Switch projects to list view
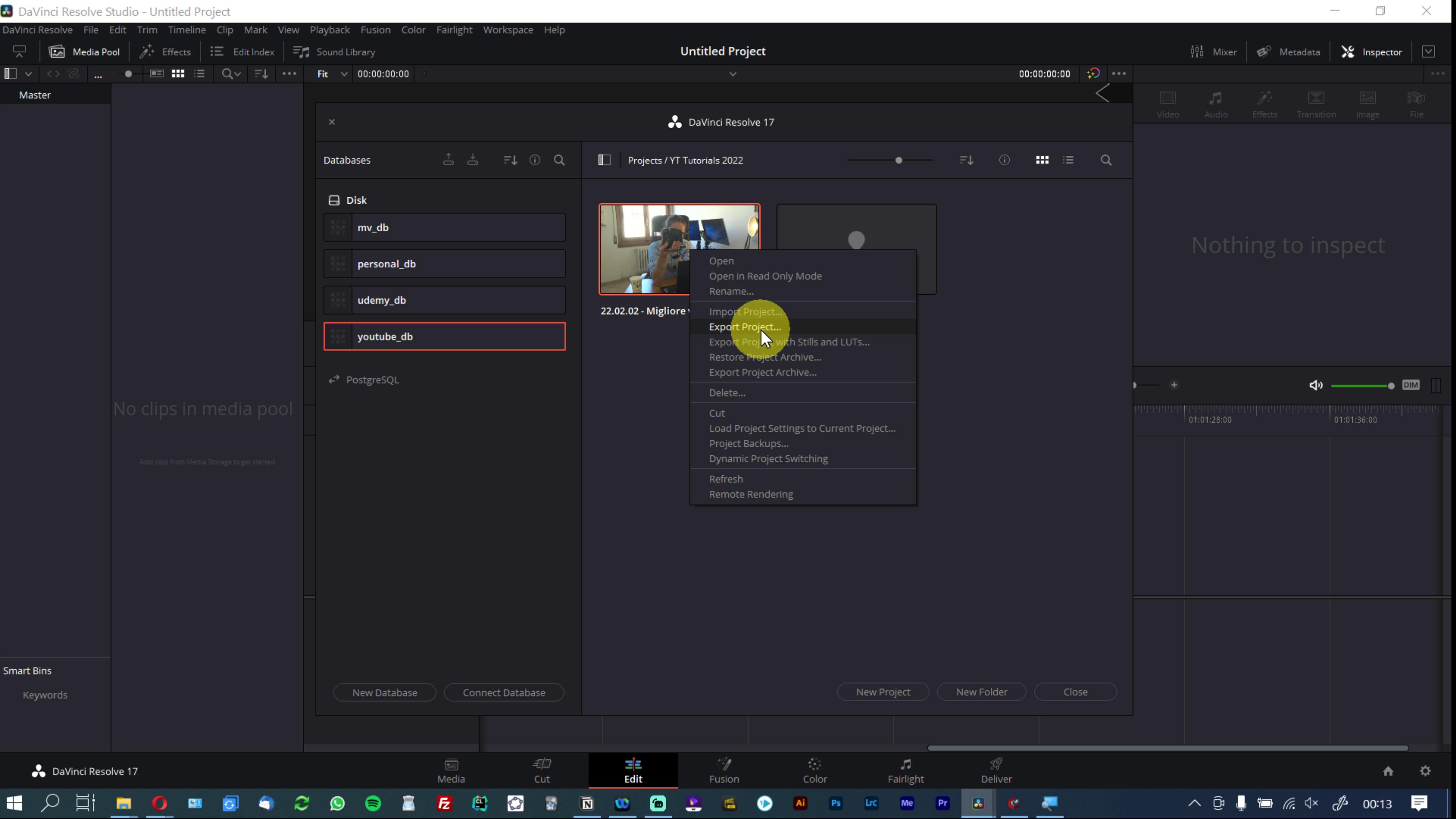This screenshot has height=819, width=1456. [1068, 160]
